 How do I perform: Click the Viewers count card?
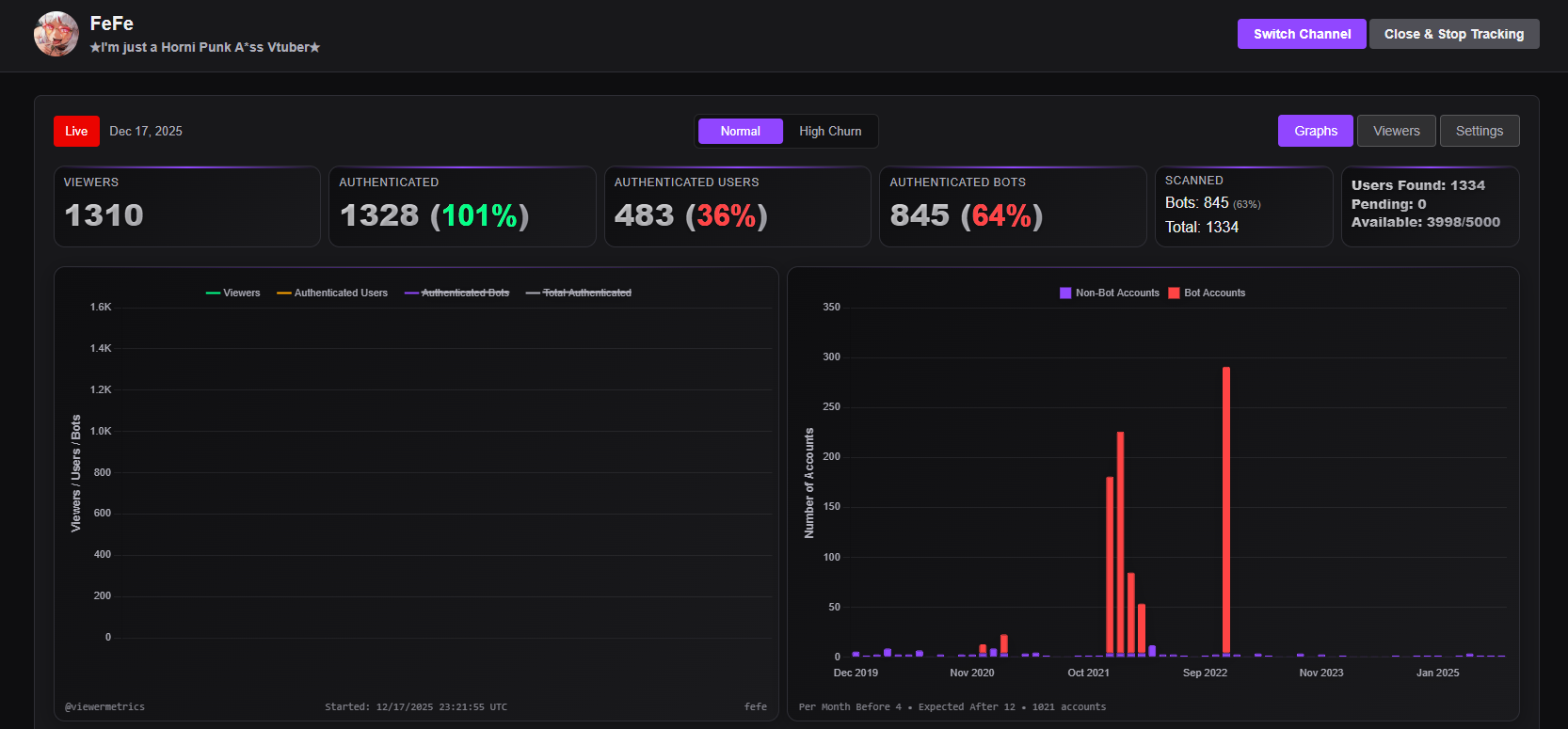point(187,207)
